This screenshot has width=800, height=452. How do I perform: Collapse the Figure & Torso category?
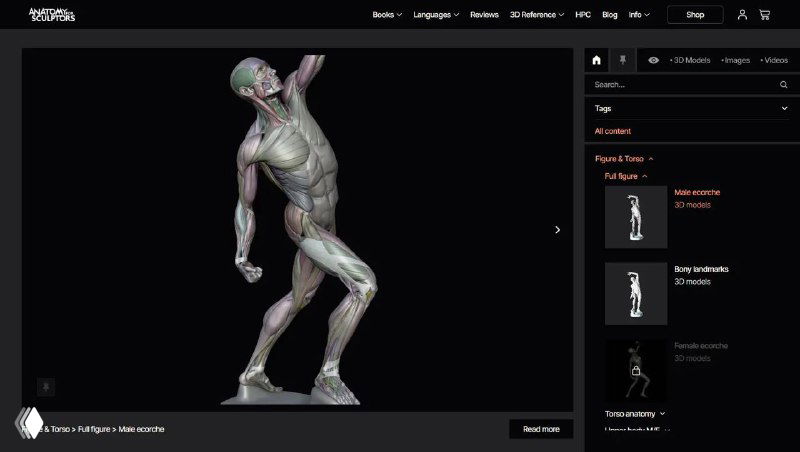pos(623,159)
